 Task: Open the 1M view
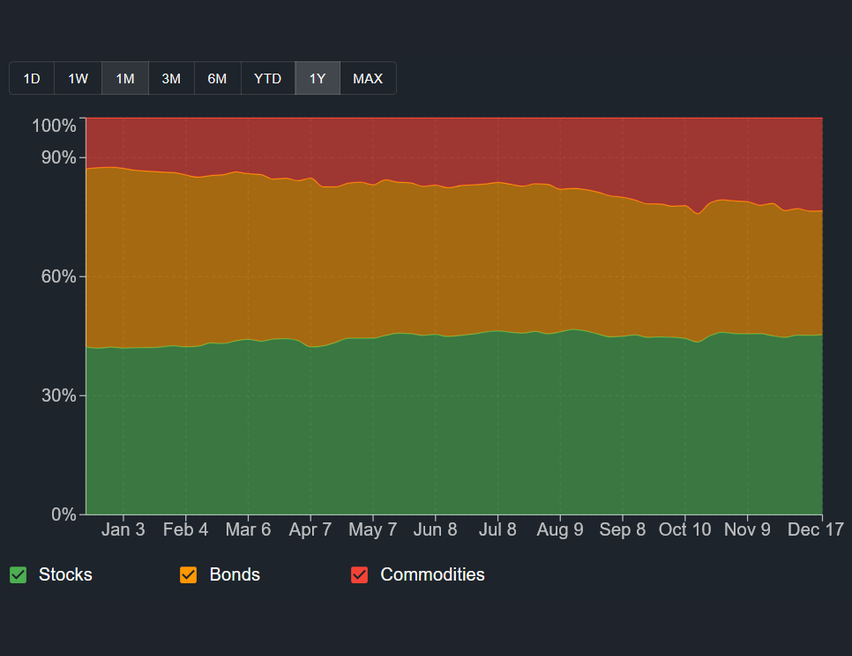124,78
